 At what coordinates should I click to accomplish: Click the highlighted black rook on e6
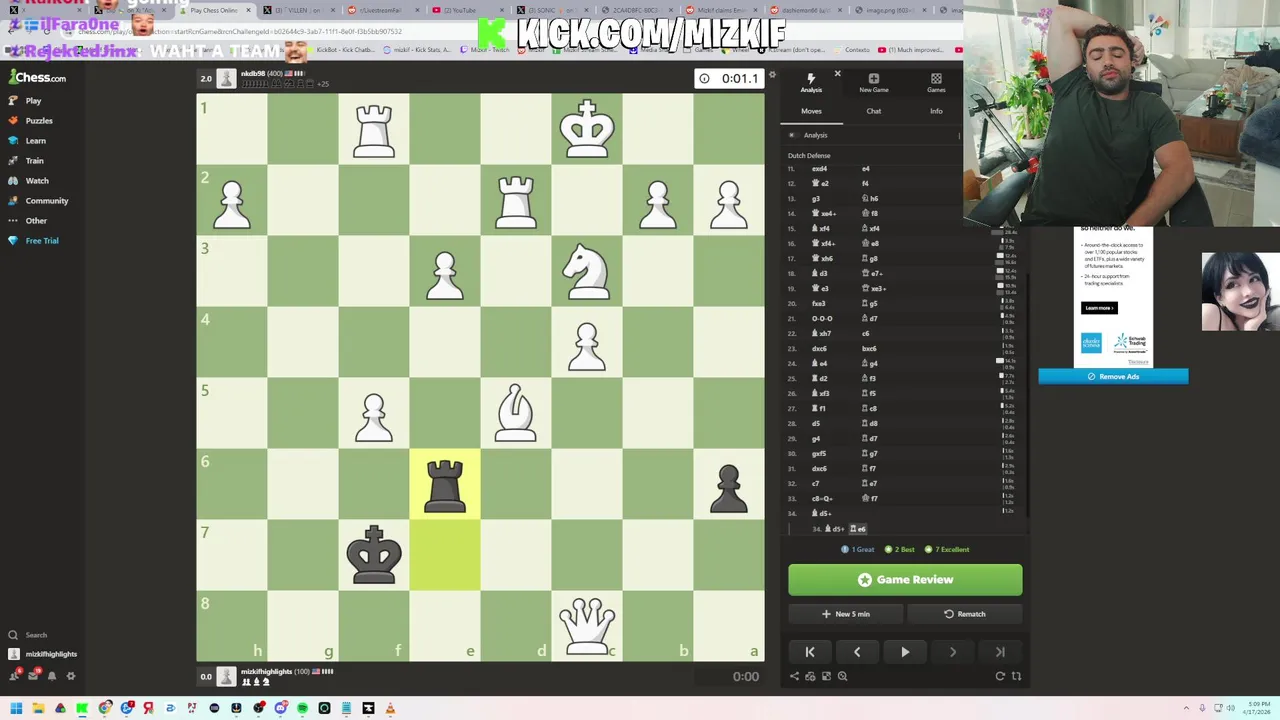445,484
